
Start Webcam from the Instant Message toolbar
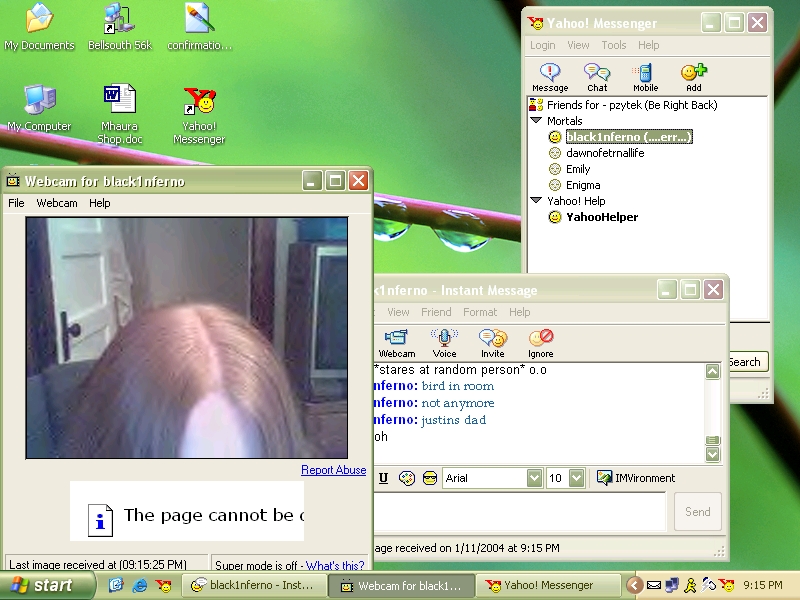coord(396,343)
